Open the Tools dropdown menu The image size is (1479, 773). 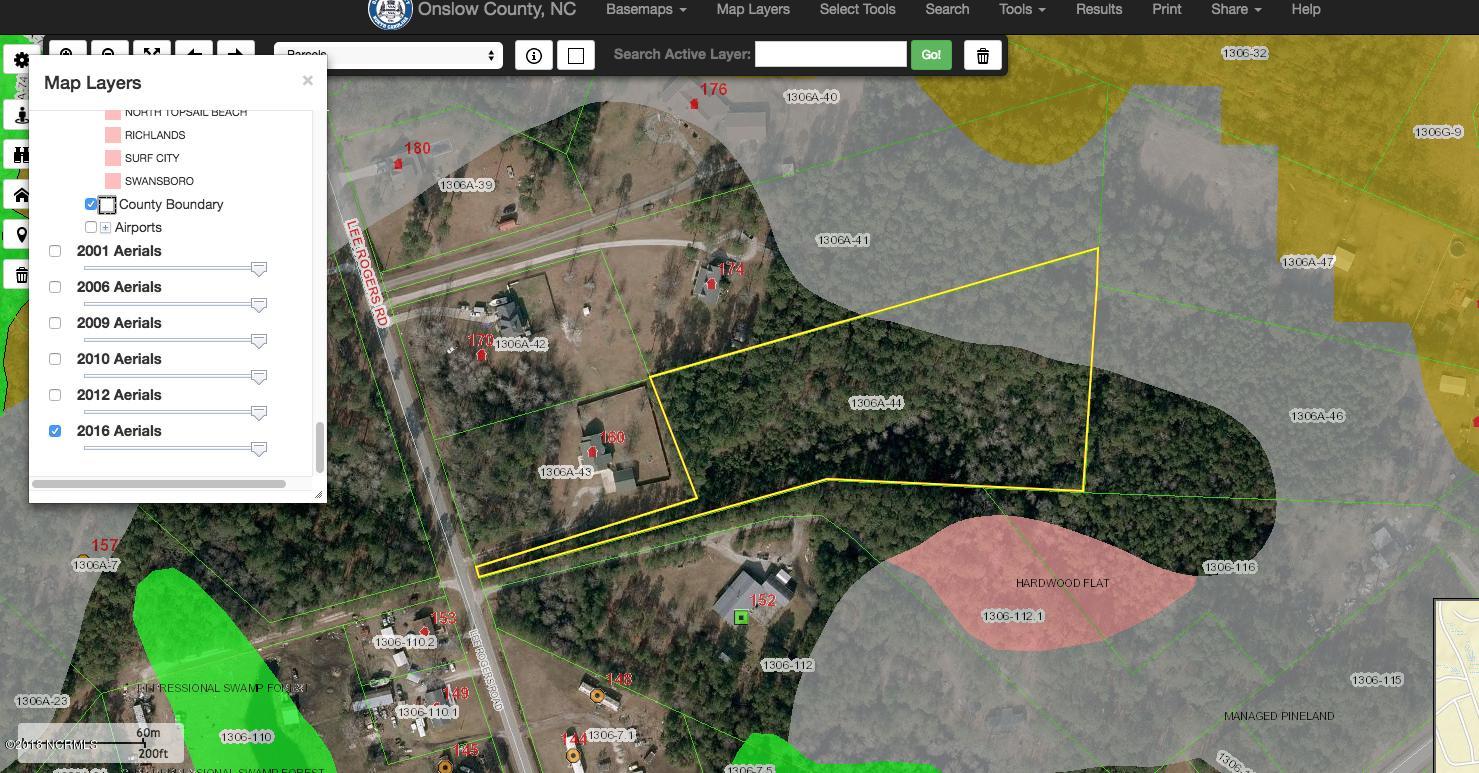pyautogui.click(x=1022, y=9)
